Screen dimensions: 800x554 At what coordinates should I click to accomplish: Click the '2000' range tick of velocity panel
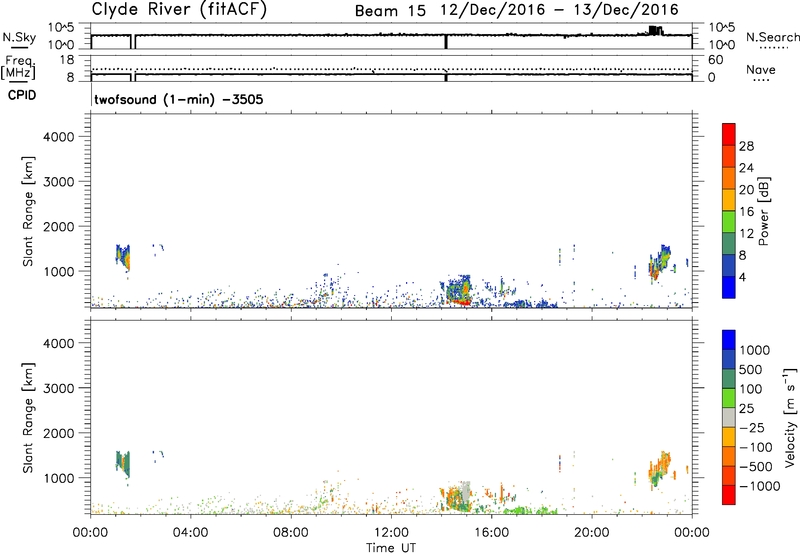[x=59, y=434]
